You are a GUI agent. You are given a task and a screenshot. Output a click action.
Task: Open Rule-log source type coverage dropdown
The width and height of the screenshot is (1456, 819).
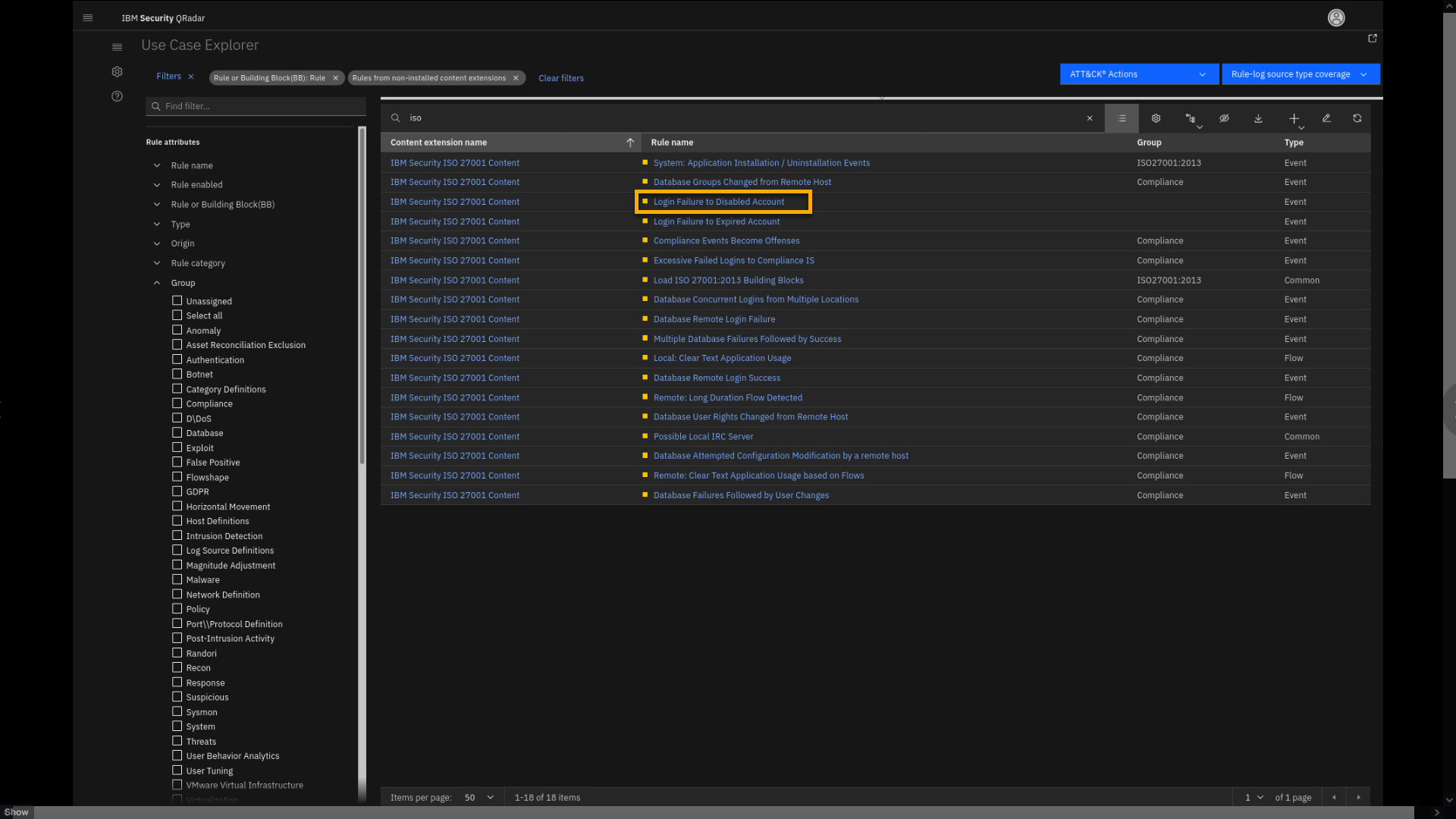click(1300, 74)
